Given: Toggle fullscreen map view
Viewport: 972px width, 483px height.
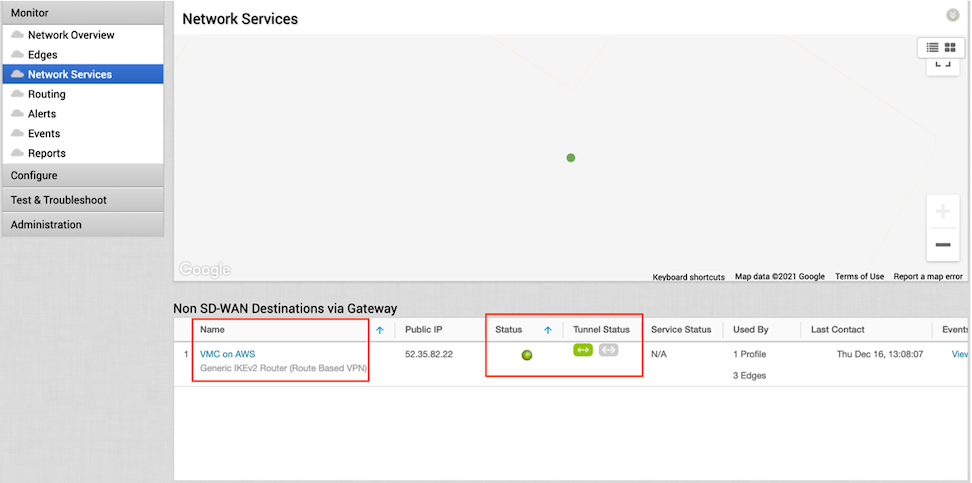Looking at the screenshot, I should coord(942,64).
